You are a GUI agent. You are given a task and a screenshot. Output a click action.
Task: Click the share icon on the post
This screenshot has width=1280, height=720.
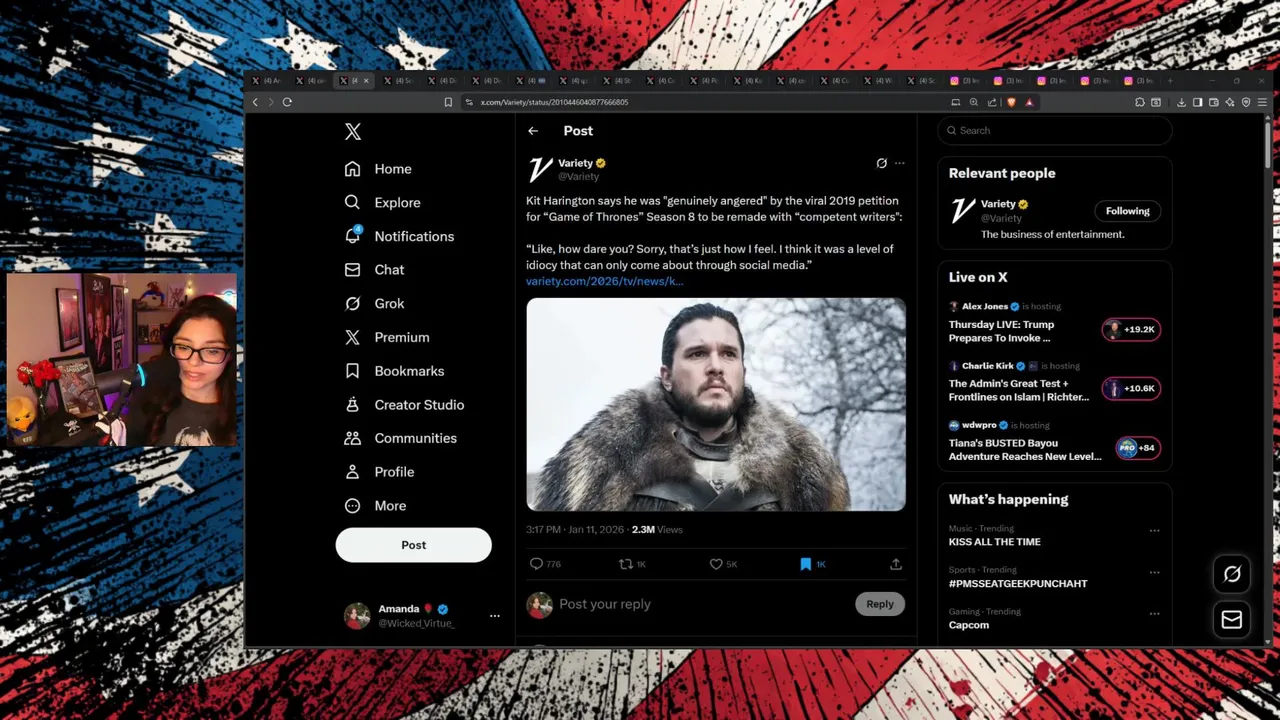pos(895,564)
